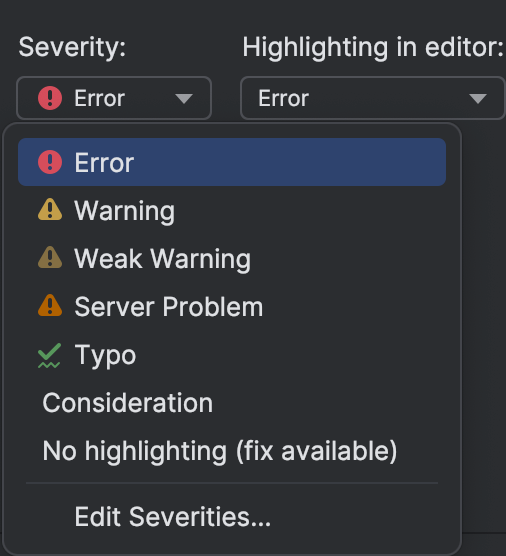Expand the Highlighting in editor dropdown arrow
Viewport: 506px width, 556px height.
click(478, 99)
